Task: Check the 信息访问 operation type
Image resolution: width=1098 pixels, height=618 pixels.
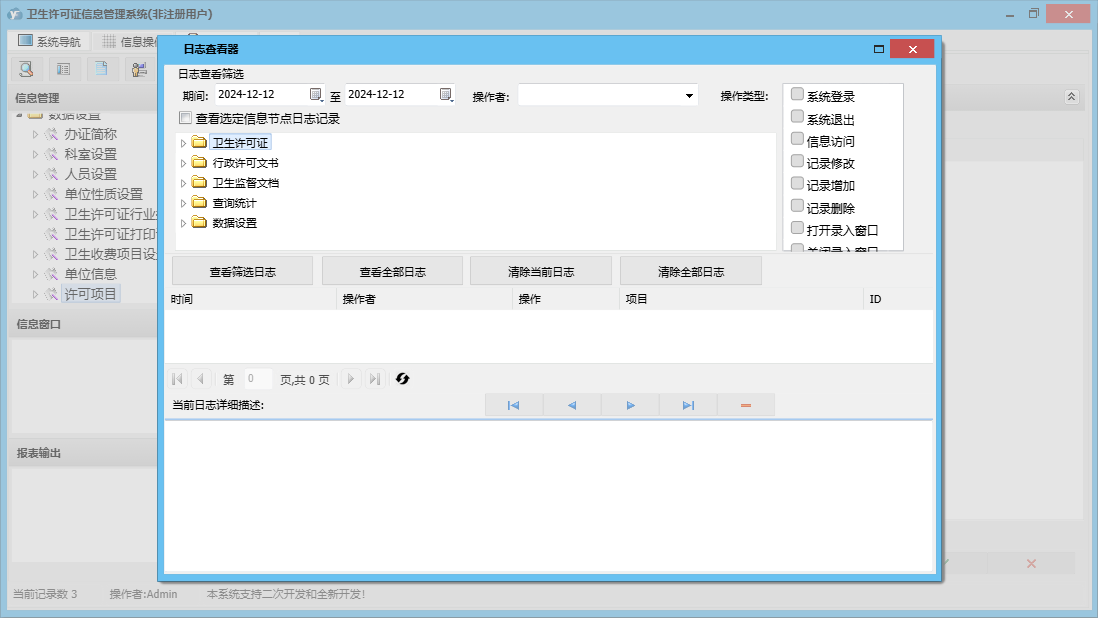Action: (797, 139)
